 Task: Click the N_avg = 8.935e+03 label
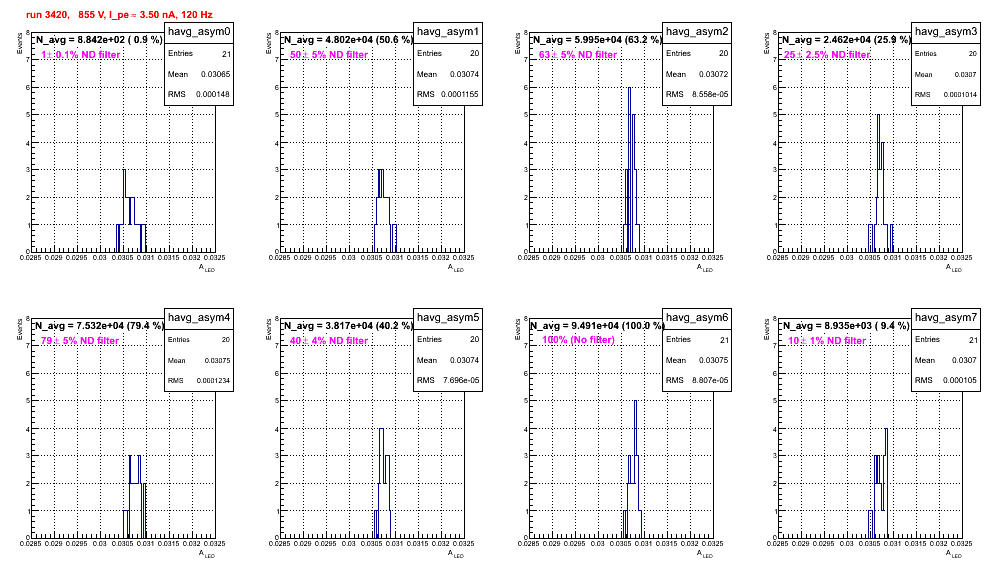846,325
